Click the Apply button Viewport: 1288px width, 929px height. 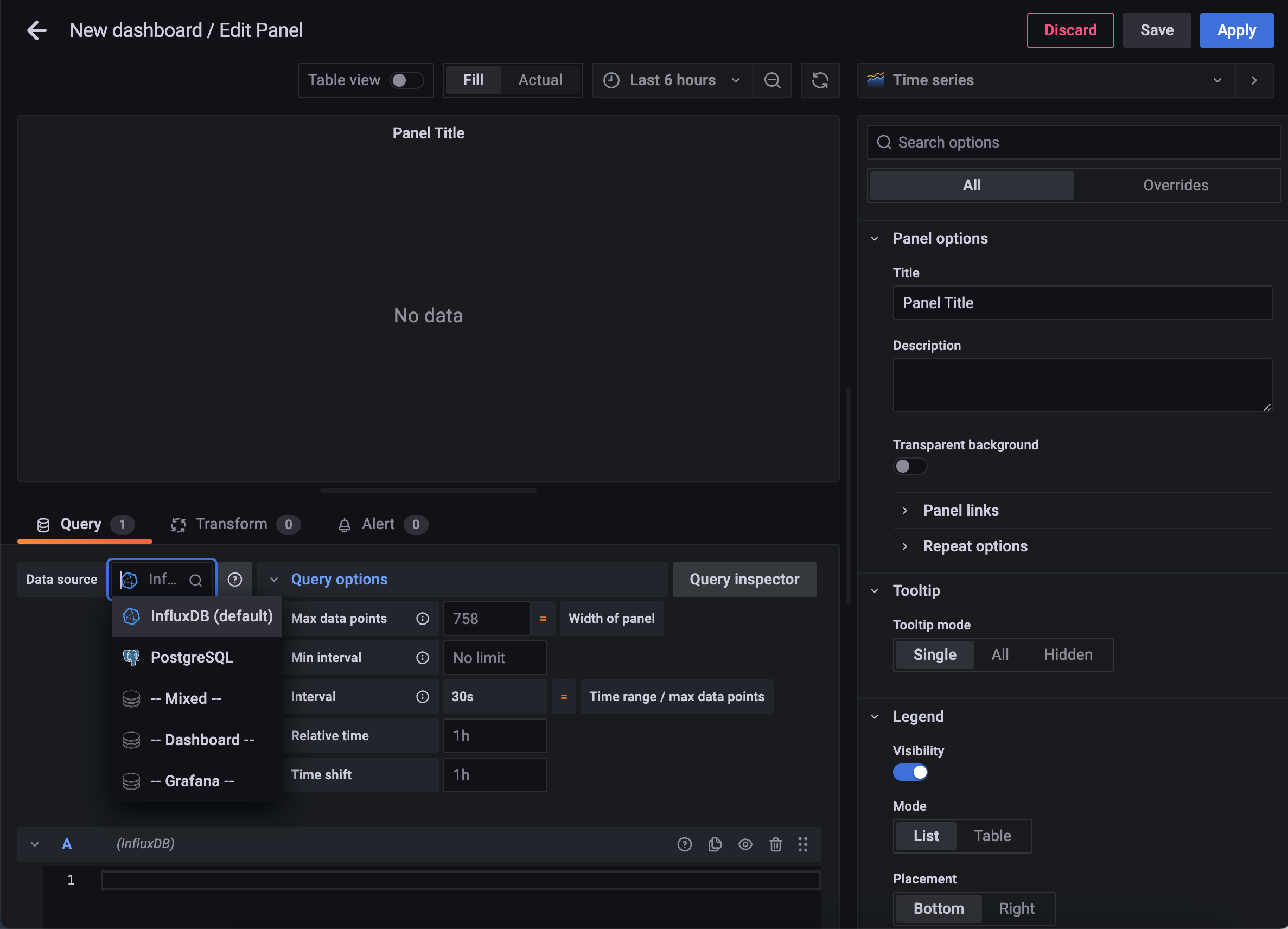point(1236,30)
